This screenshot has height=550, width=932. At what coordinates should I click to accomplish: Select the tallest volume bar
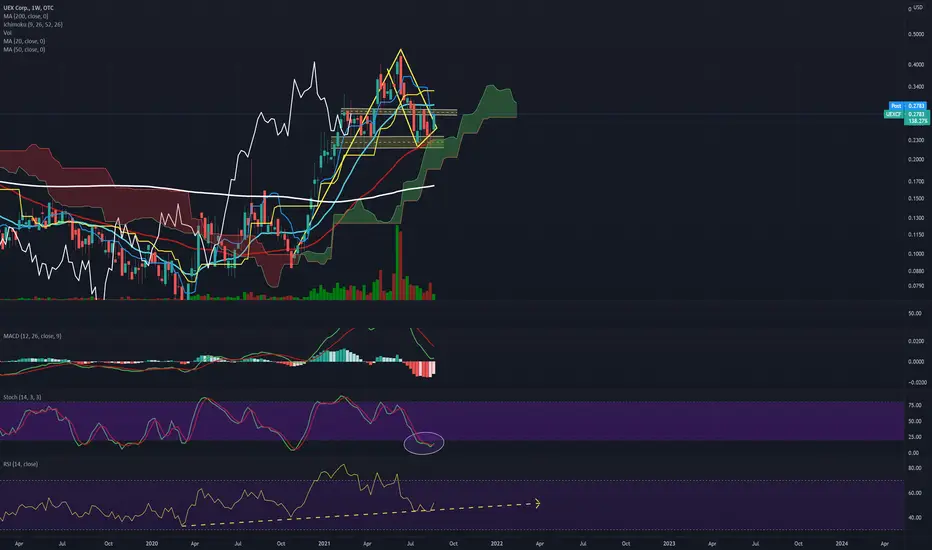396,262
